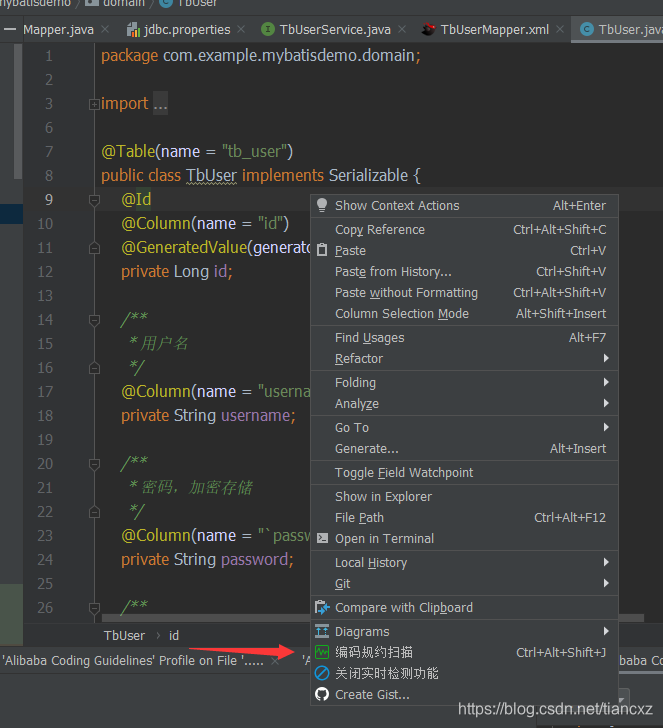Close the TbUserMapper.xml tab
The image size is (663, 728).
560,29
